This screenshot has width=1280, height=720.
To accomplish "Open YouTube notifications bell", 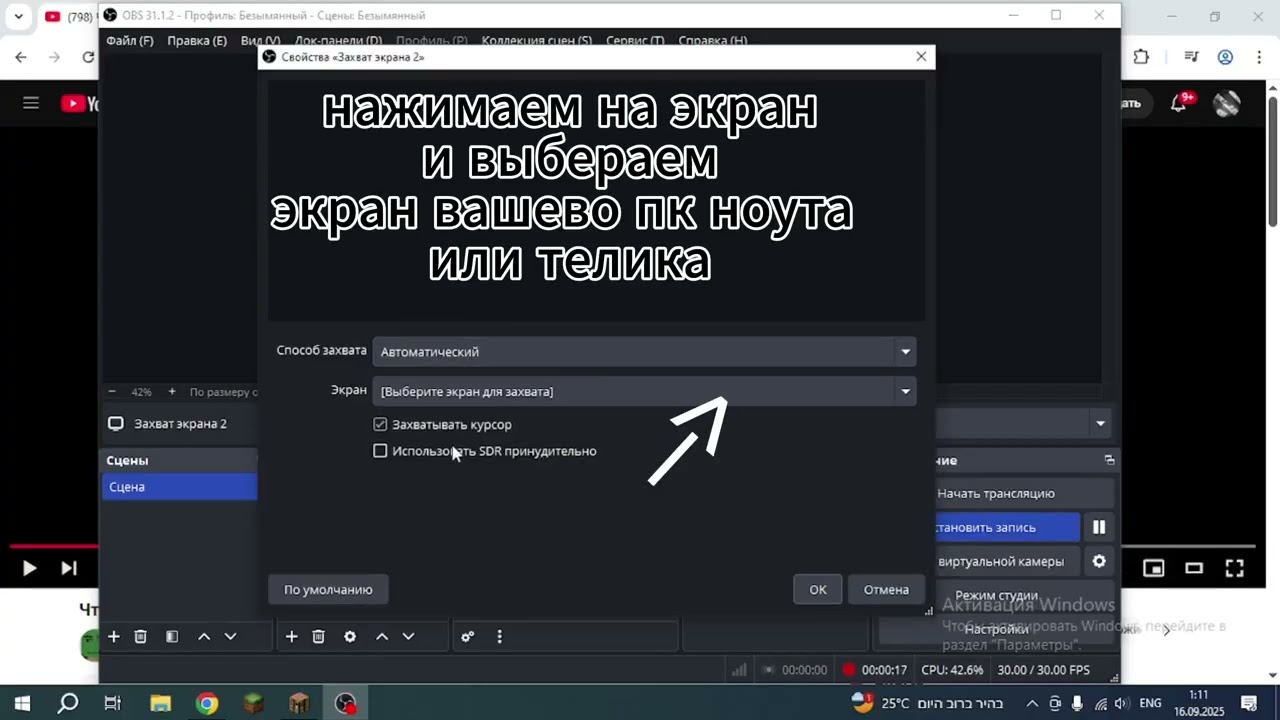I will 1180,102.
